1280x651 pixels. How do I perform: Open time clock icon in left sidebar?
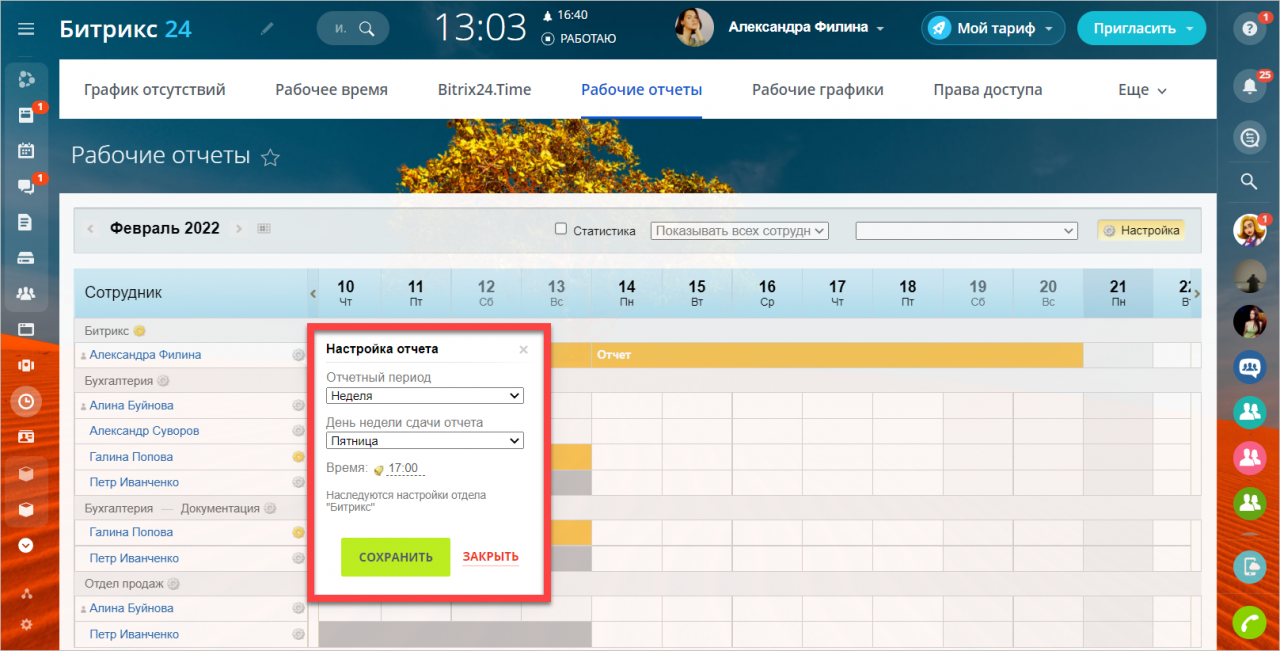click(x=26, y=401)
